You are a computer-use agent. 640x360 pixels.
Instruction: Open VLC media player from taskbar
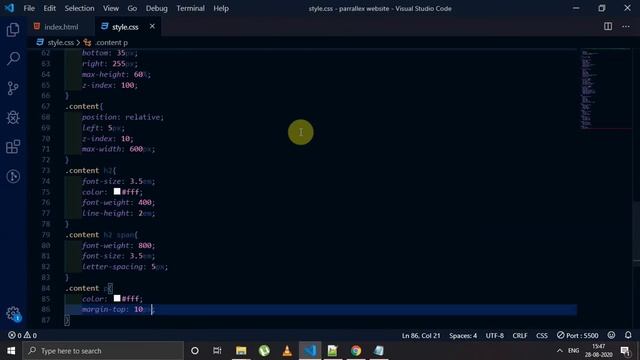pyautogui.click(x=287, y=351)
